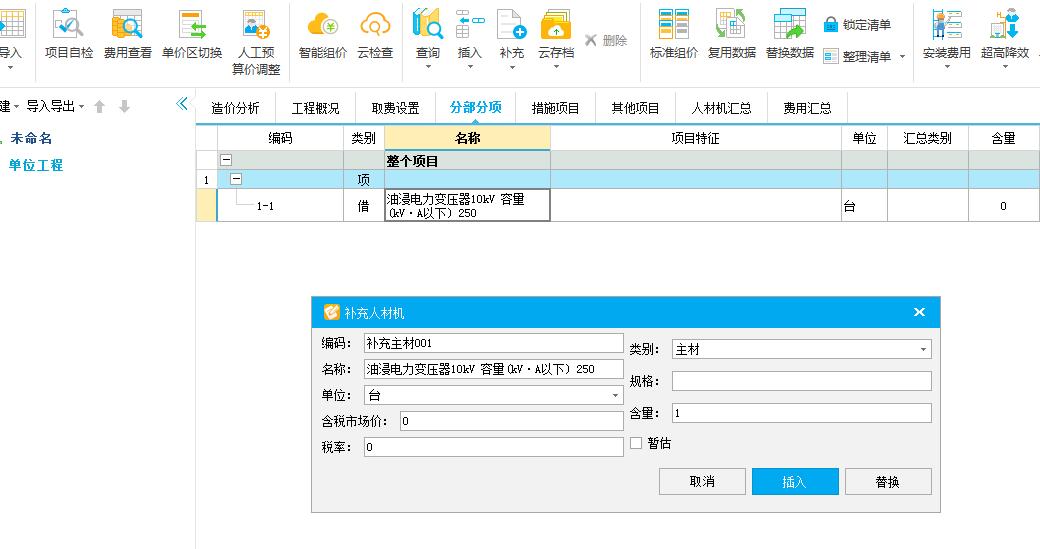
Task: Click the 锁定清单 lock list icon
Action: [x=830, y=25]
